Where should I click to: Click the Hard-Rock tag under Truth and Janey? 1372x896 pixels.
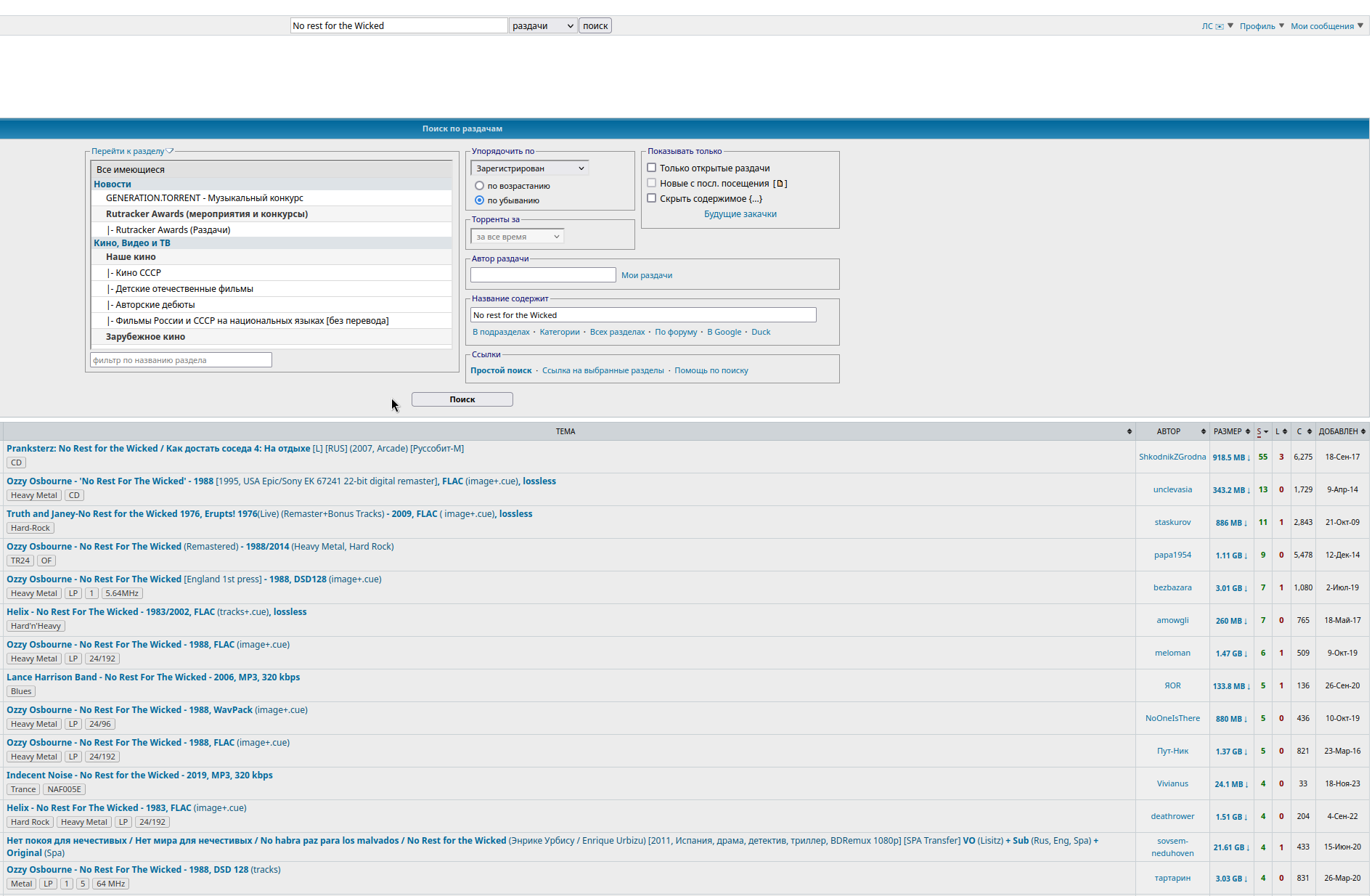click(30, 528)
